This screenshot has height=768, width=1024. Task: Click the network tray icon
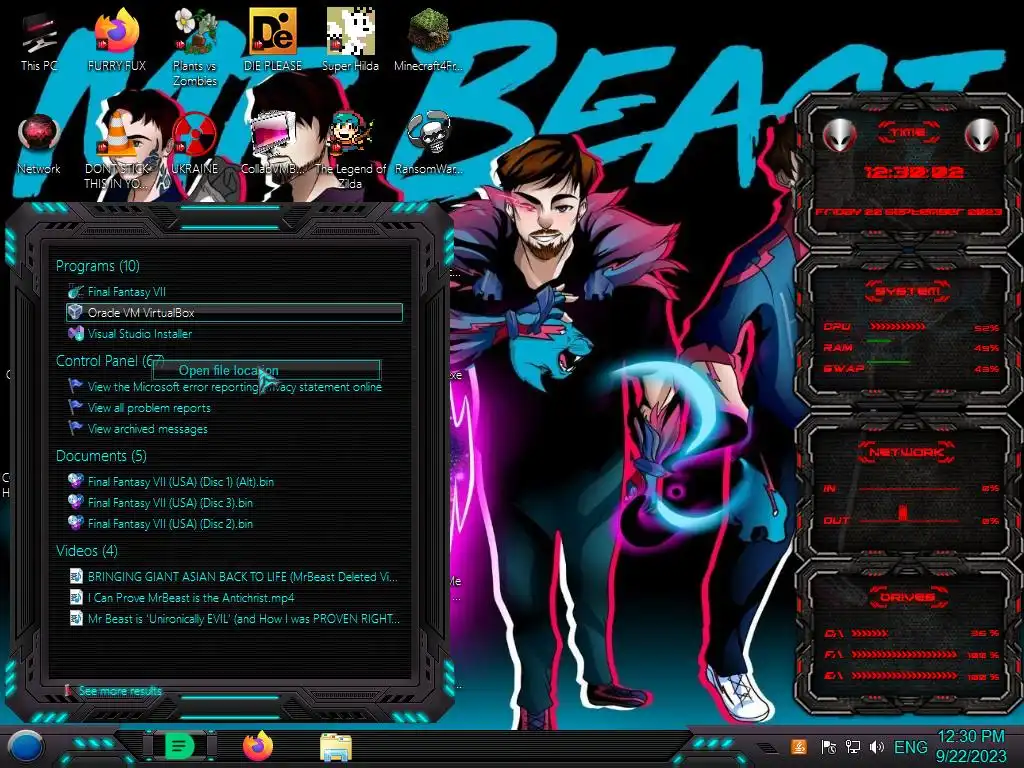coord(852,747)
